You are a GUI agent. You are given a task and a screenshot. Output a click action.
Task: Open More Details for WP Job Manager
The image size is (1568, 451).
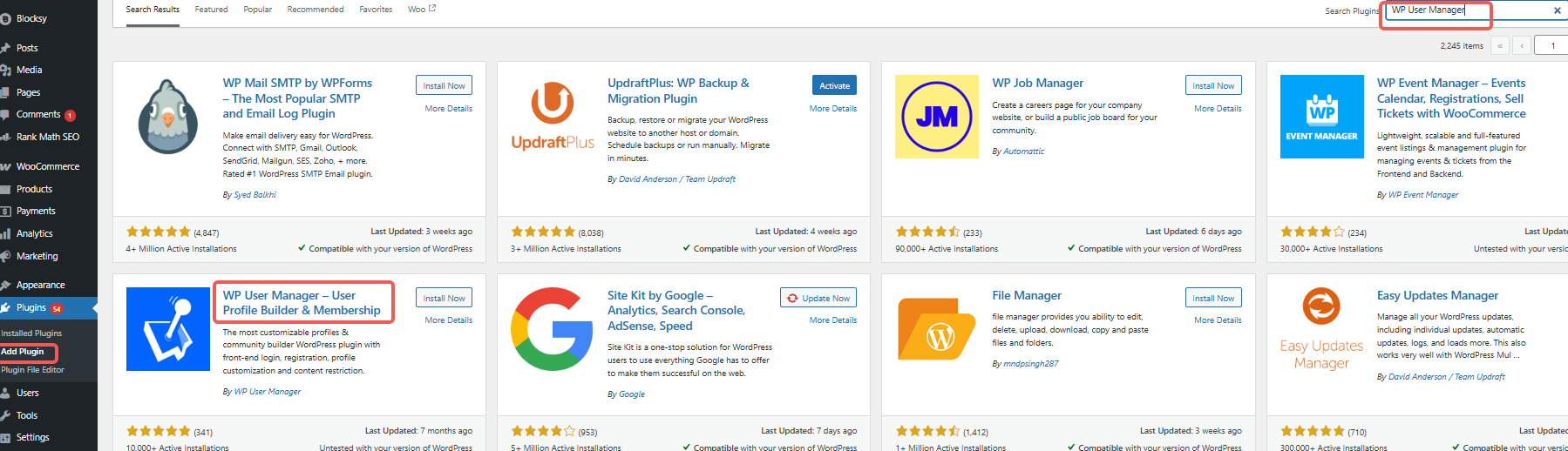[1218, 109]
